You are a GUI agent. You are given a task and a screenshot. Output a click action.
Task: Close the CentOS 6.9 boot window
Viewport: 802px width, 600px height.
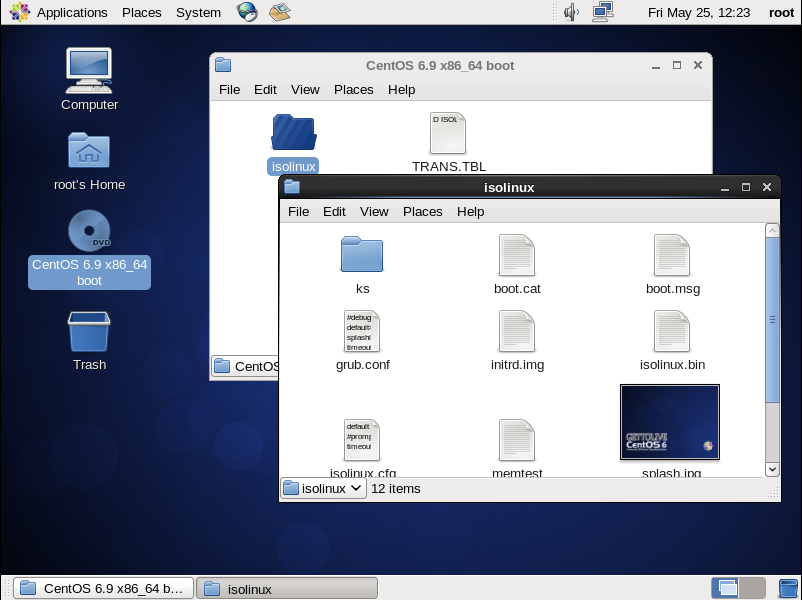pyautogui.click(x=697, y=65)
